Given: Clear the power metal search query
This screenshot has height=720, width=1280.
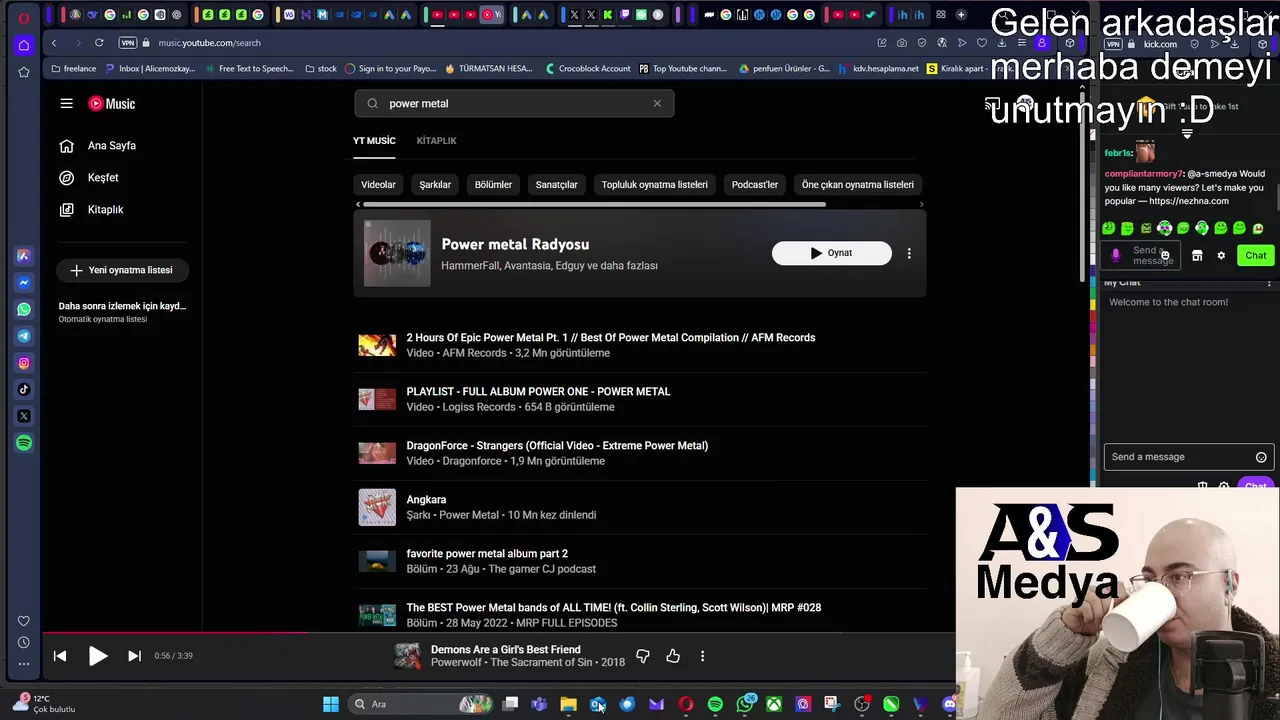Looking at the screenshot, I should 657,103.
